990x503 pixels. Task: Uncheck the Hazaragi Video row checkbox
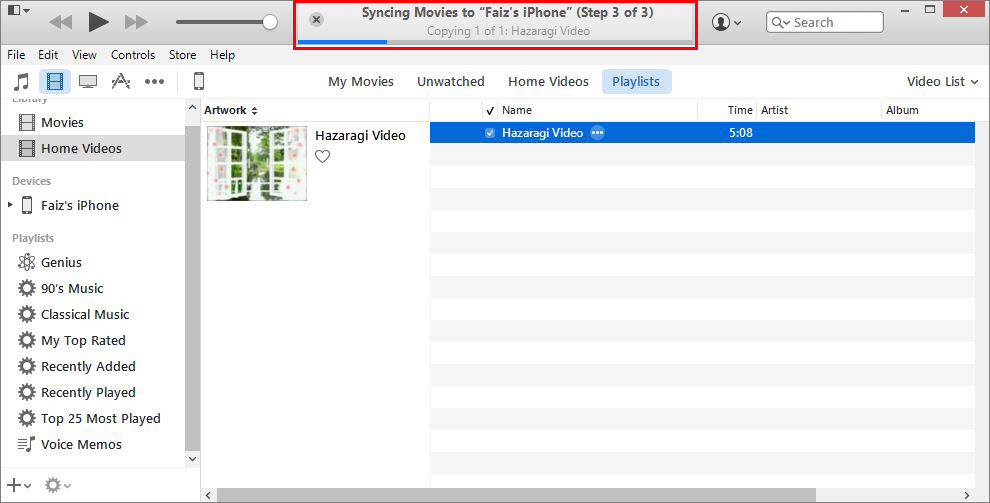pos(490,133)
